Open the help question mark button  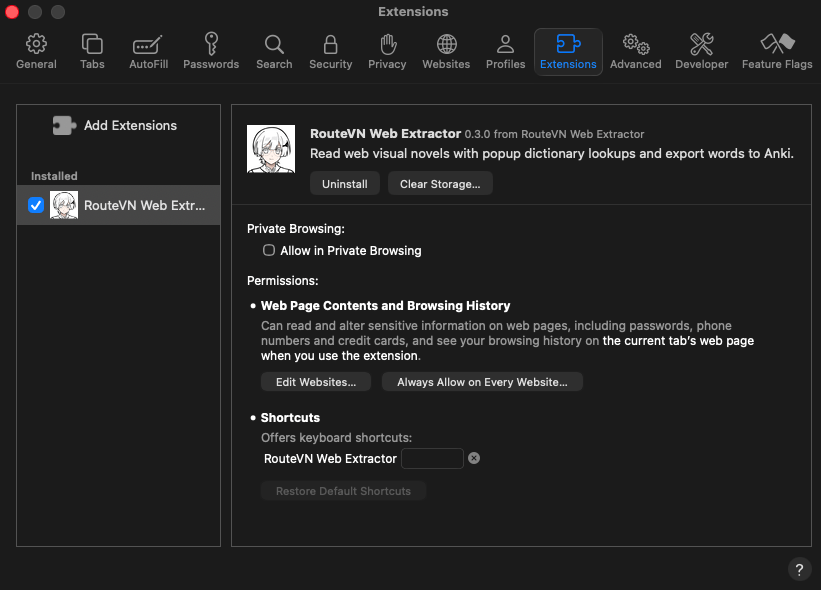click(799, 570)
